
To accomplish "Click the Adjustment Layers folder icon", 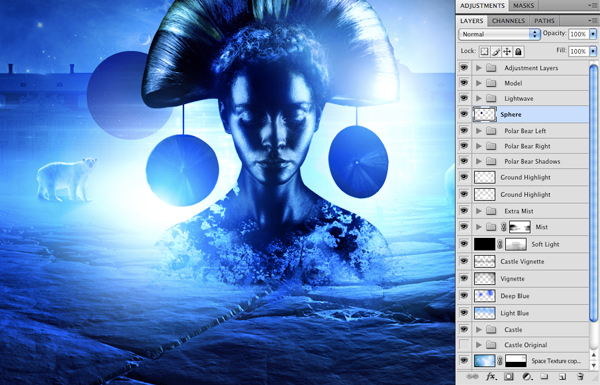I will (x=491, y=68).
